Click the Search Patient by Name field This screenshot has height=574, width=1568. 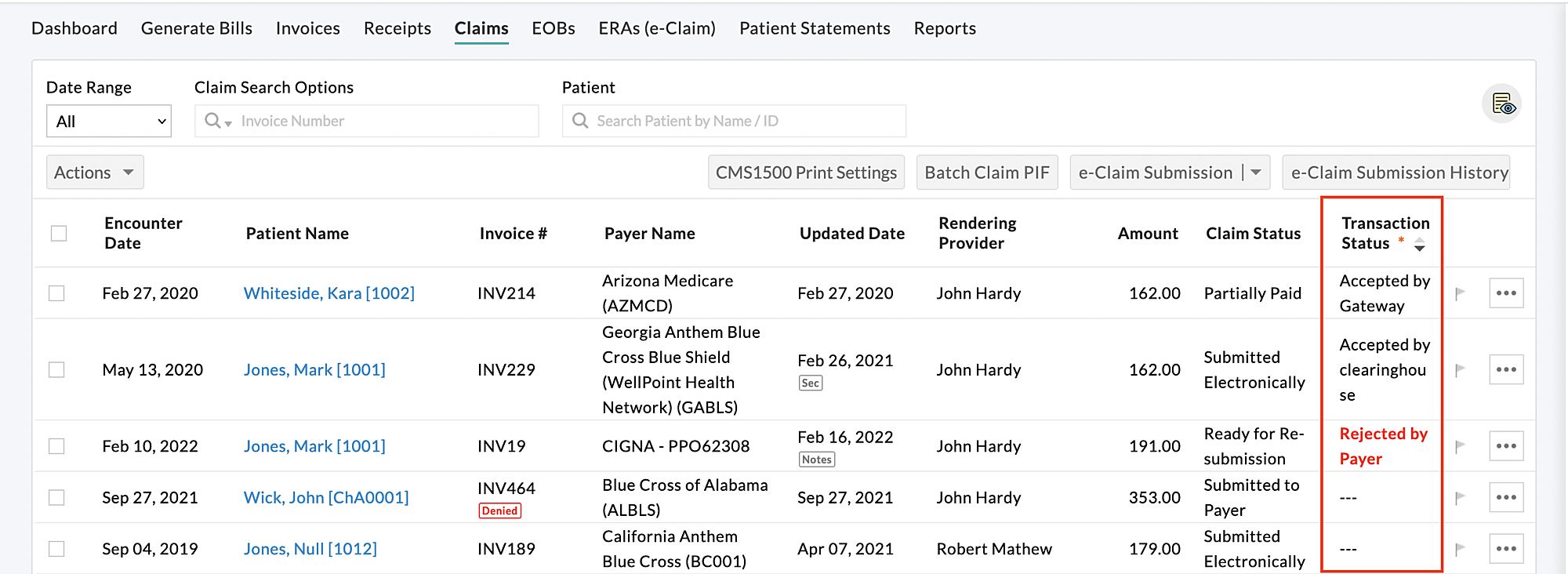[734, 121]
